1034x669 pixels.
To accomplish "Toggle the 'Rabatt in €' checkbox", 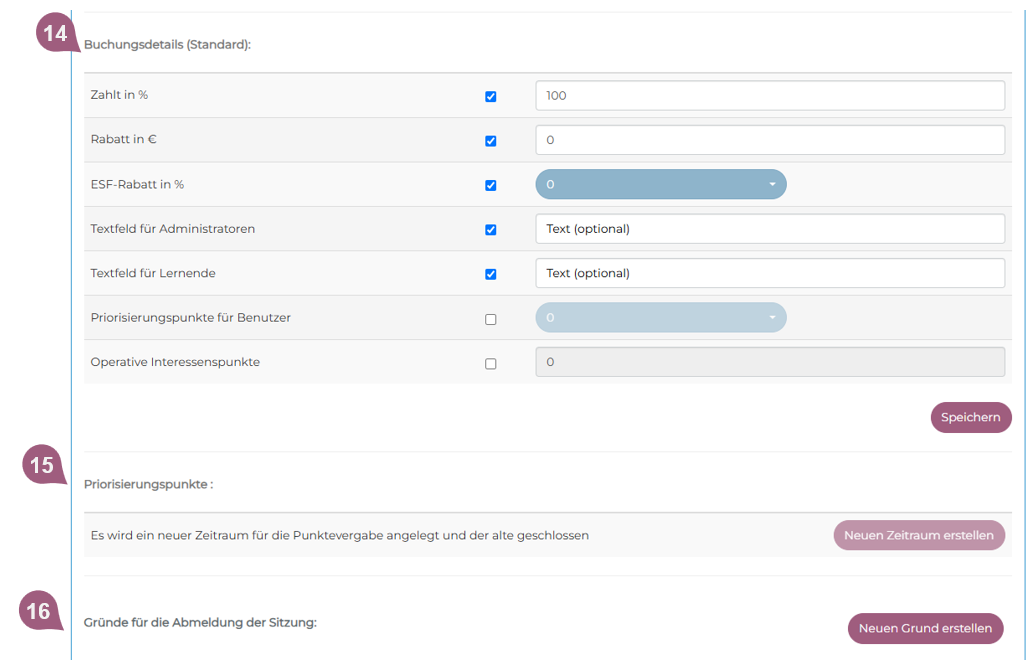I will [490, 141].
